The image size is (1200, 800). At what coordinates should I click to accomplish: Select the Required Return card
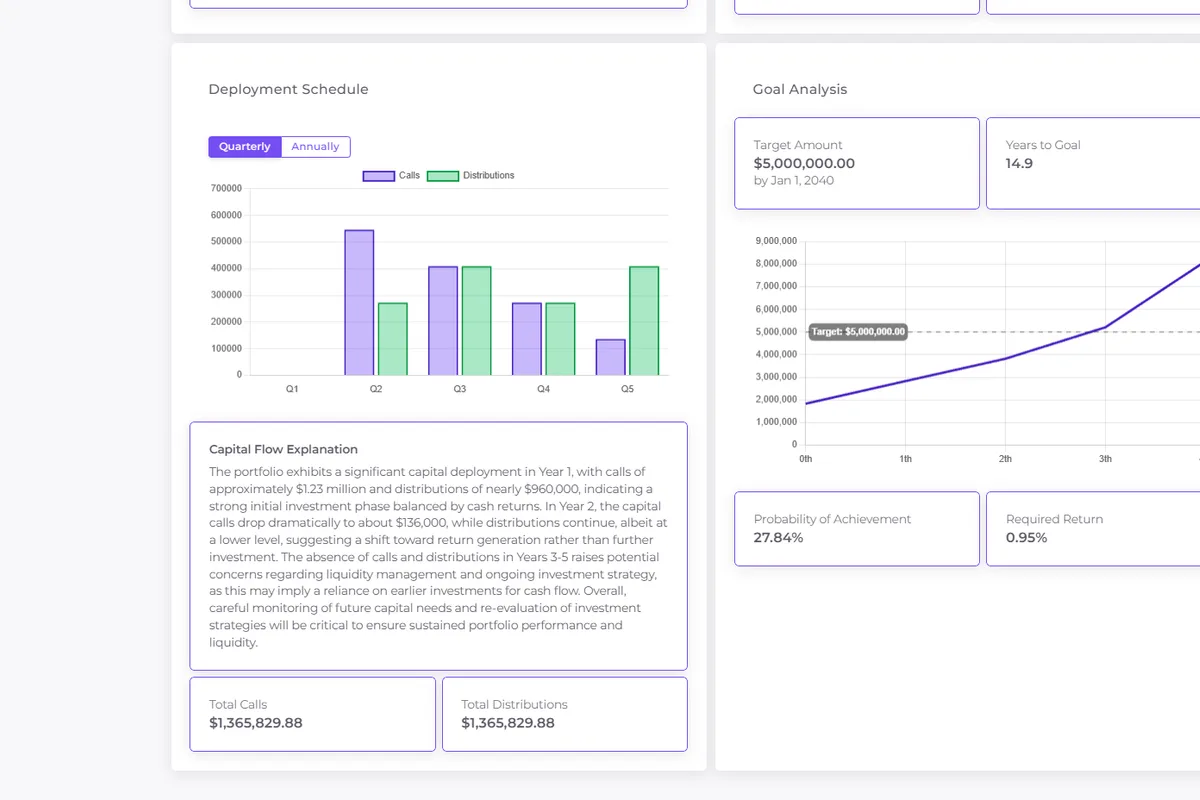point(1092,528)
